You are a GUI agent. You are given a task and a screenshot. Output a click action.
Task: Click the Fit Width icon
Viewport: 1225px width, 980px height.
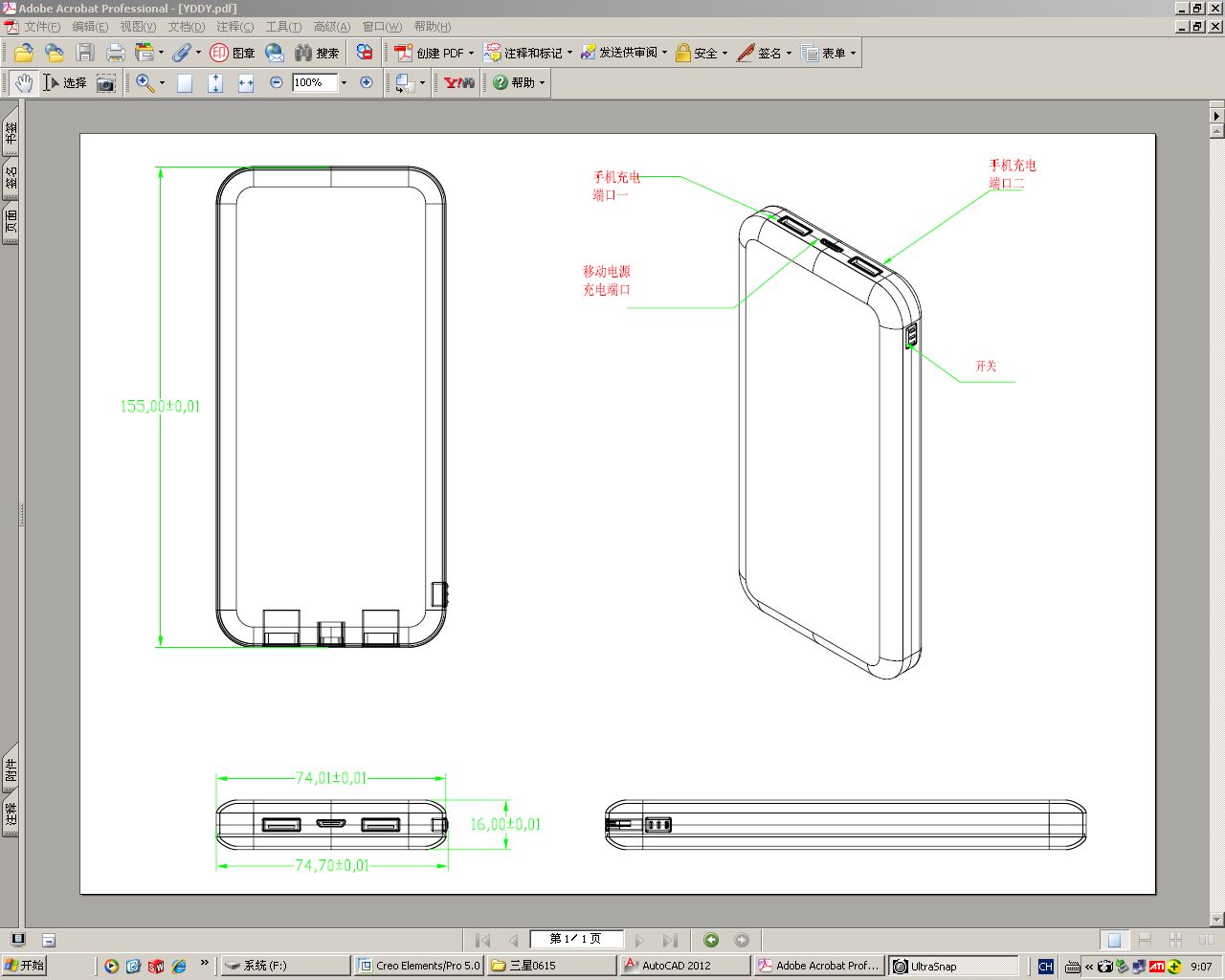click(x=246, y=83)
